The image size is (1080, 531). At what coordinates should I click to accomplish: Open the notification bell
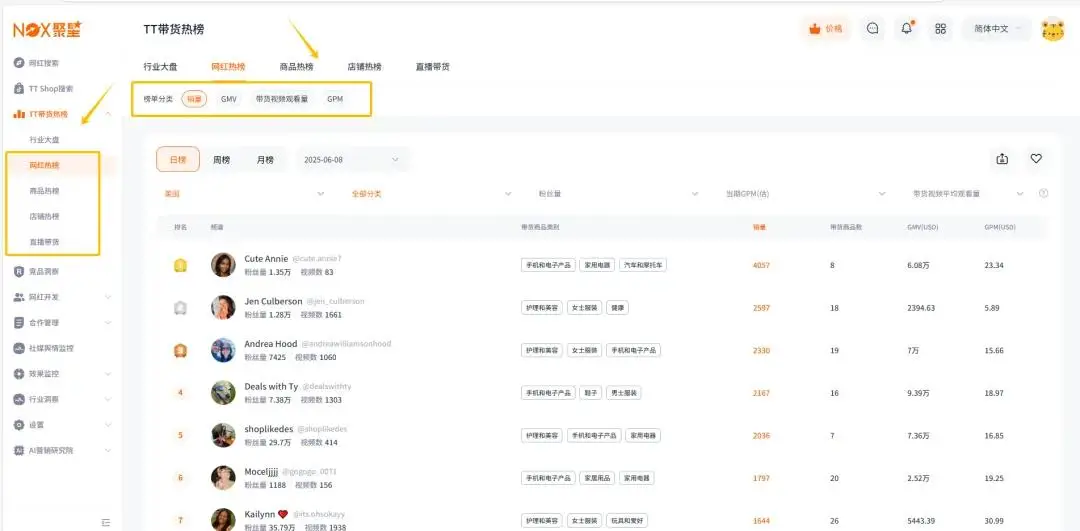click(907, 29)
